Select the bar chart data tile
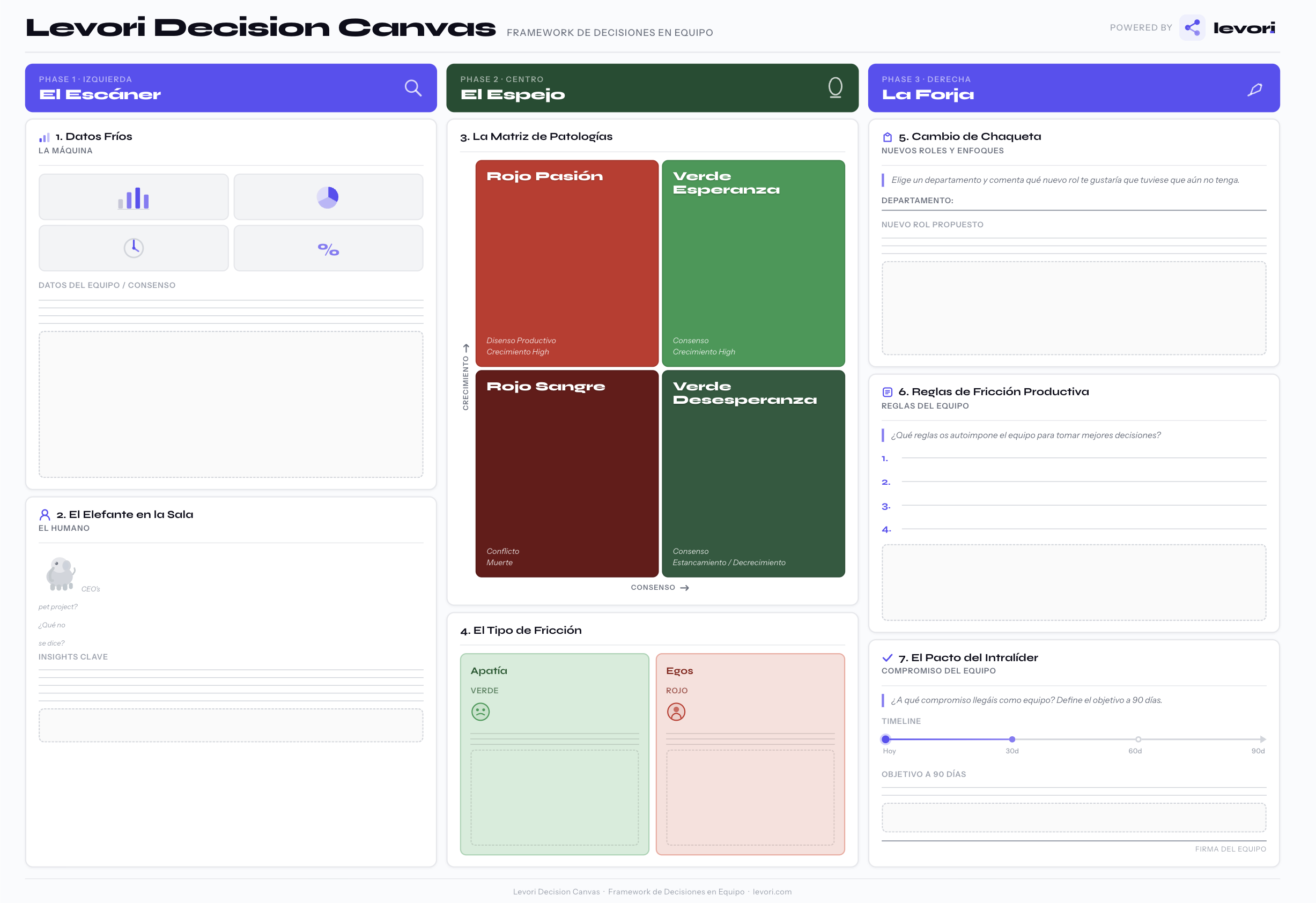 134,197
